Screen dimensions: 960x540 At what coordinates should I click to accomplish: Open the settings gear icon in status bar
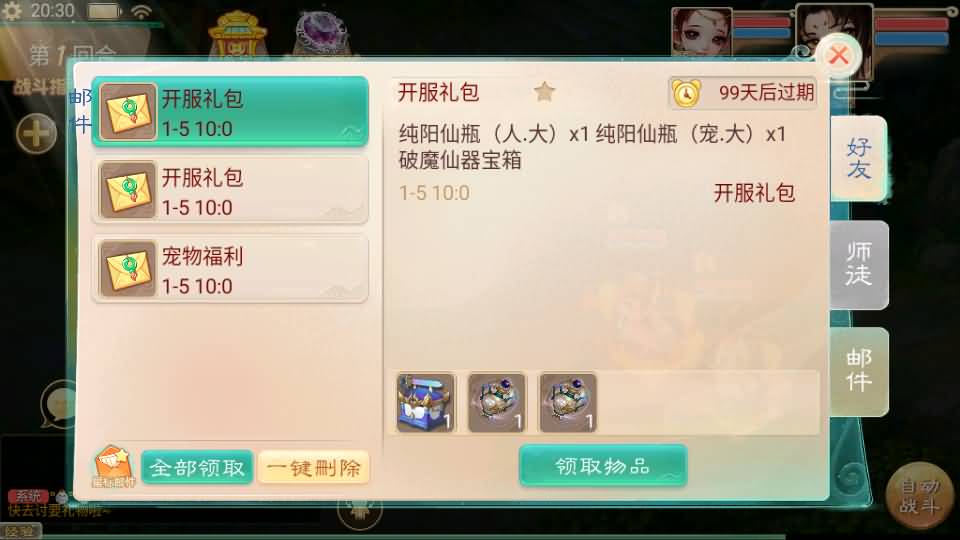[x=11, y=10]
